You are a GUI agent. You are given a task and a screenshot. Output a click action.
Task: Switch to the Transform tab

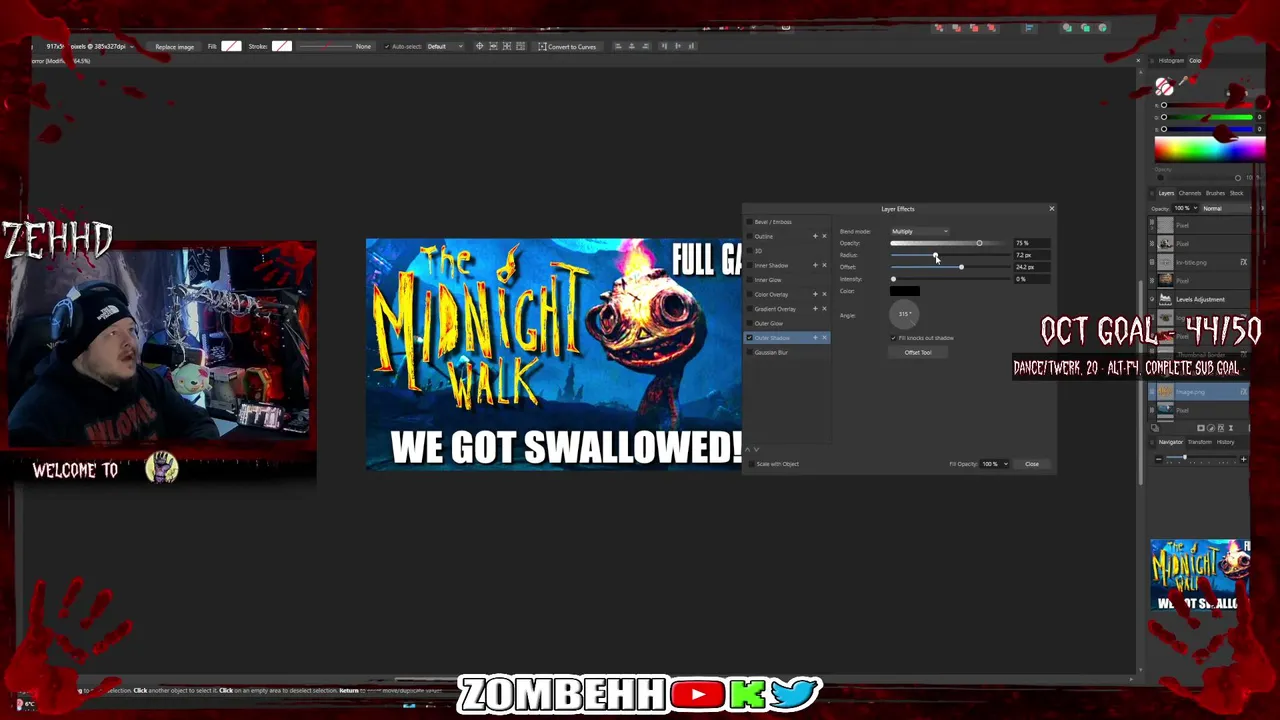1199,442
